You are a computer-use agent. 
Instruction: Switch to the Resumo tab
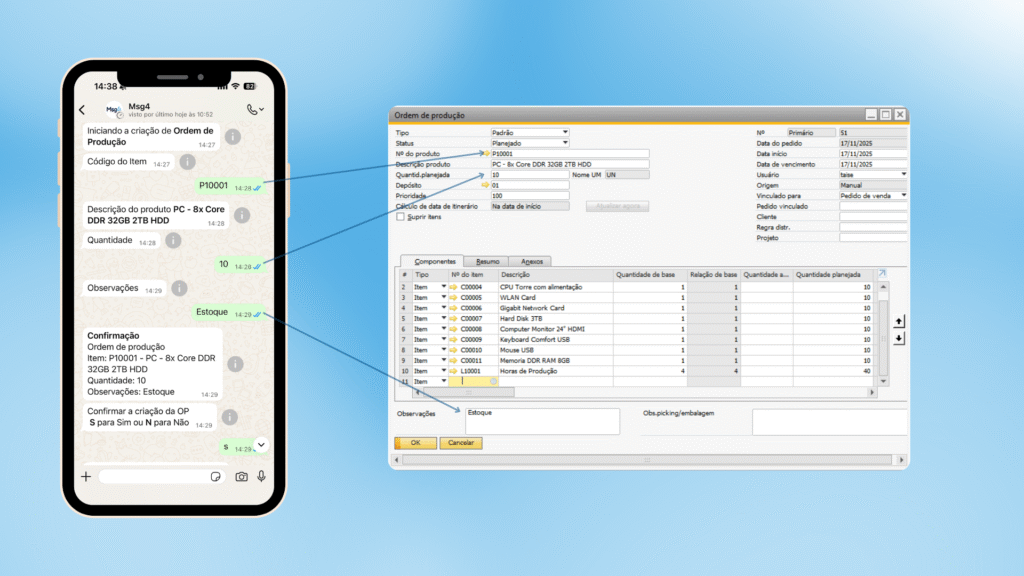coord(488,261)
